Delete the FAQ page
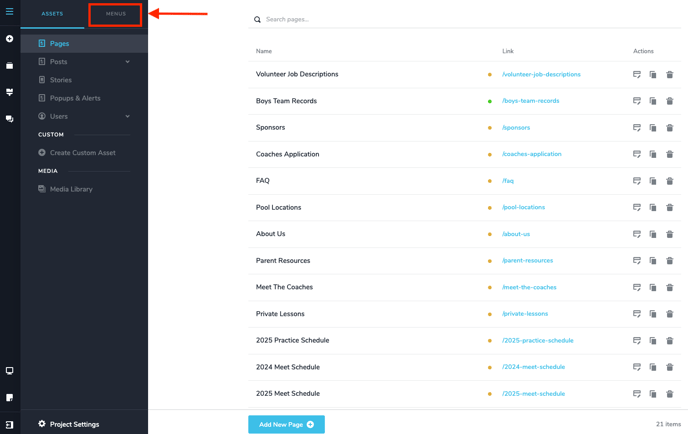 click(x=670, y=181)
